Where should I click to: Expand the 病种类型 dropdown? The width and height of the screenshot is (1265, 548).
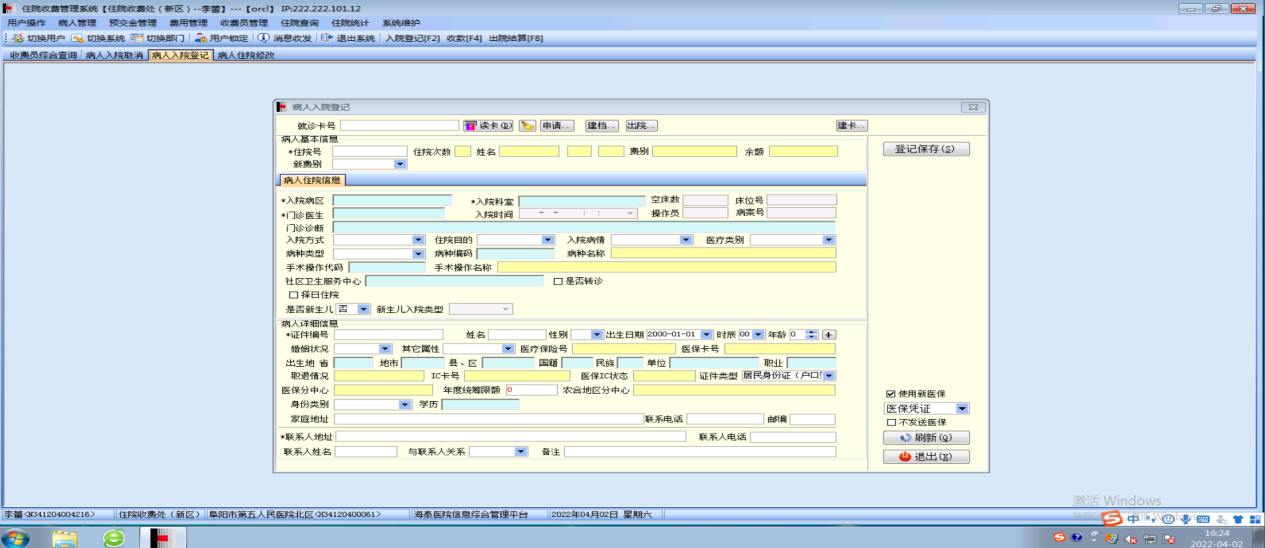point(418,254)
